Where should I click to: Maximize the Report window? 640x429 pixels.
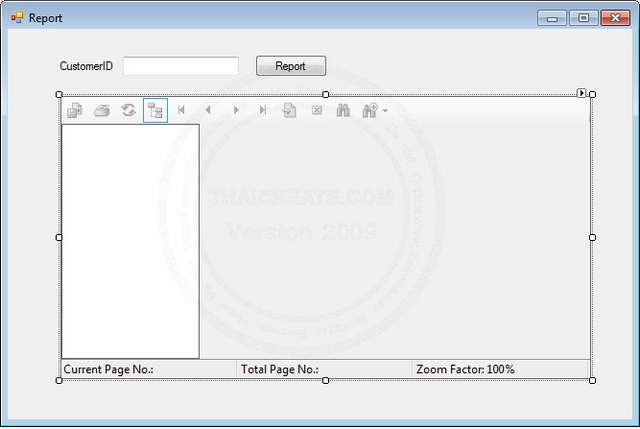pos(584,18)
